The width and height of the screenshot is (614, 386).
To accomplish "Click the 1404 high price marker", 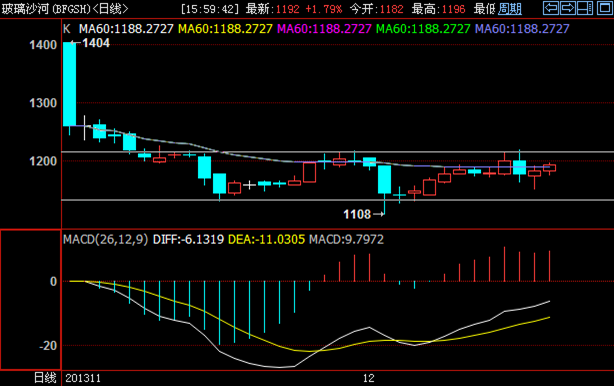I will [x=96, y=43].
